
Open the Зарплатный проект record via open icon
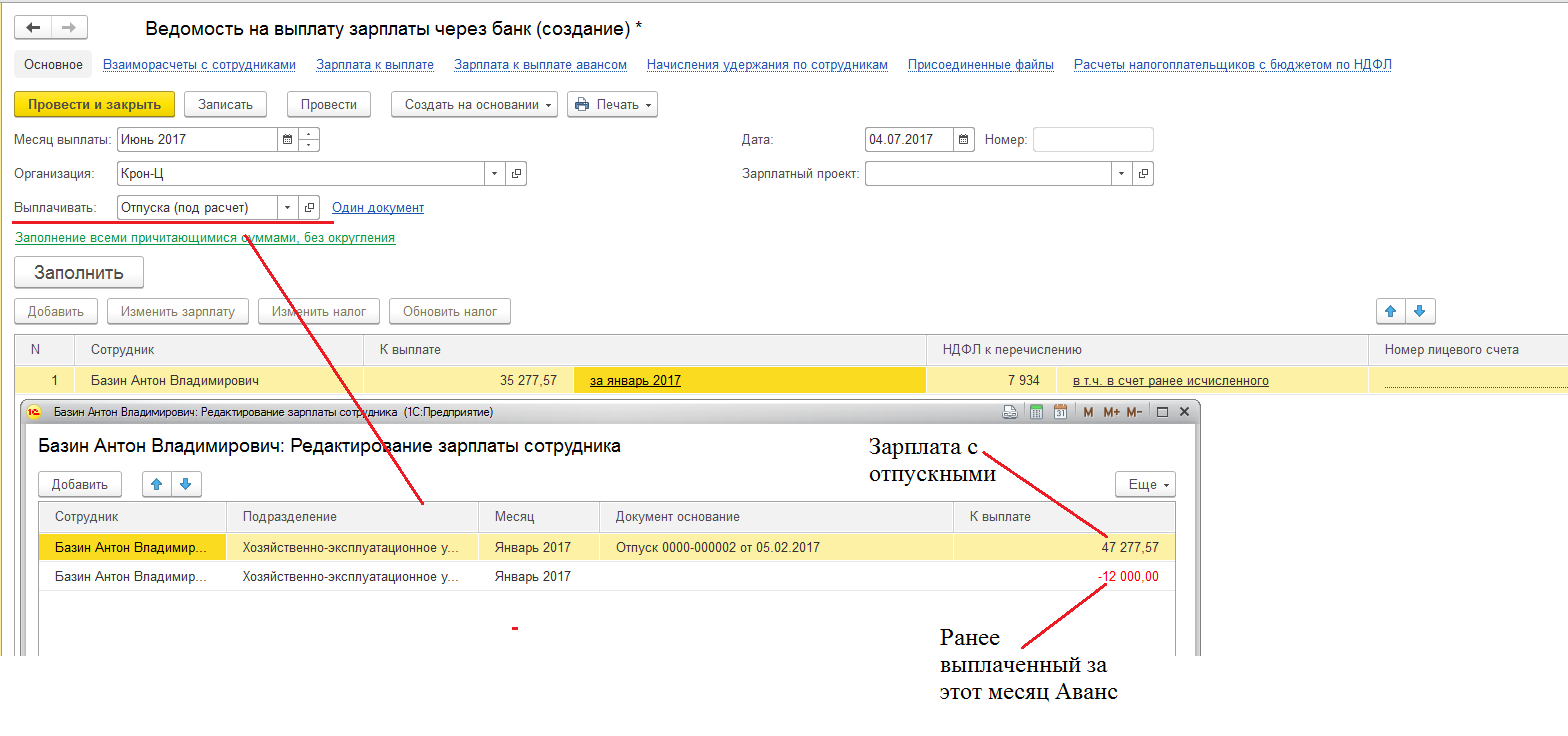[x=1144, y=174]
